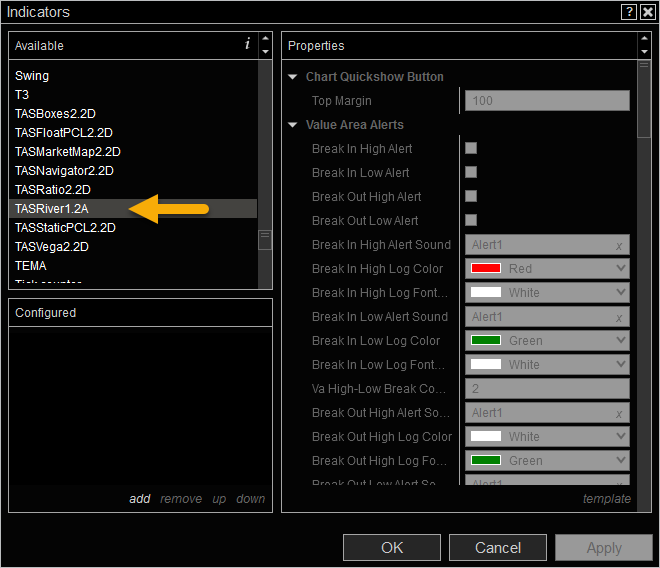The width and height of the screenshot is (660, 568).
Task: Click Available panel up arrow
Action: pyautogui.click(x=266, y=38)
